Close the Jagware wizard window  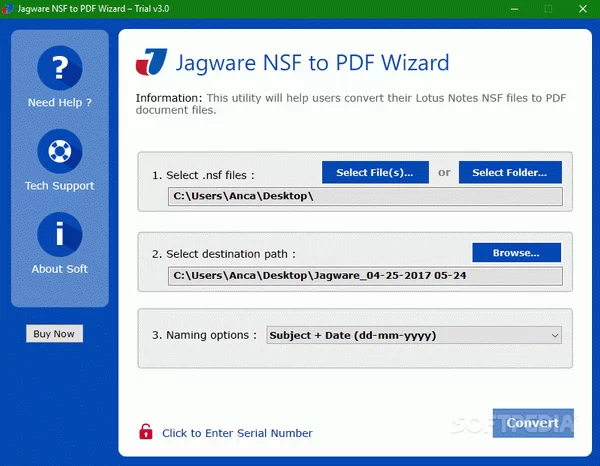pos(583,9)
